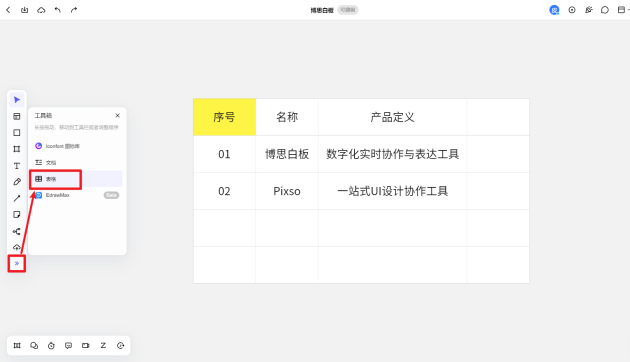Select the connector line tool
Screen dimensions: 630x362
pos(17,198)
